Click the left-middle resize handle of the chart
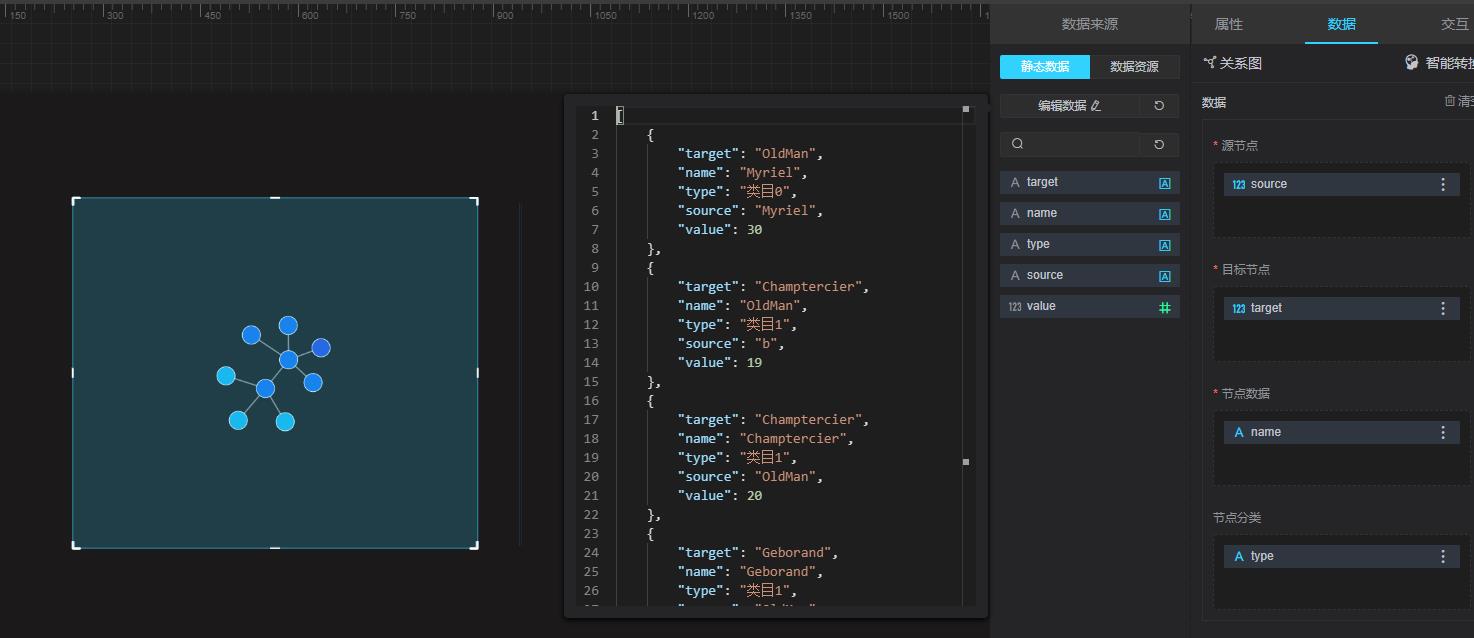The image size is (1474, 638). click(x=73, y=373)
